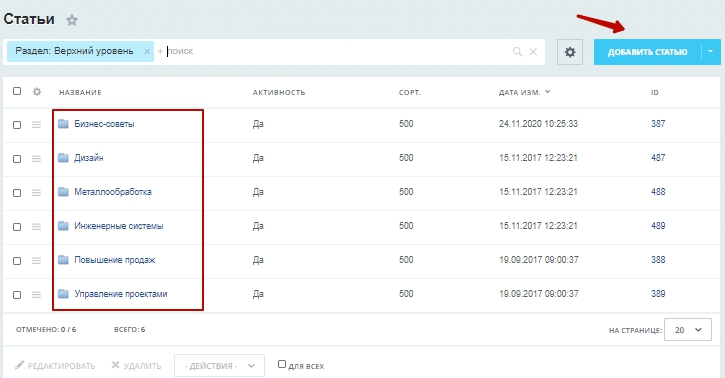Open list settings gear button
Screen dimensions: 725x378
tap(570, 52)
